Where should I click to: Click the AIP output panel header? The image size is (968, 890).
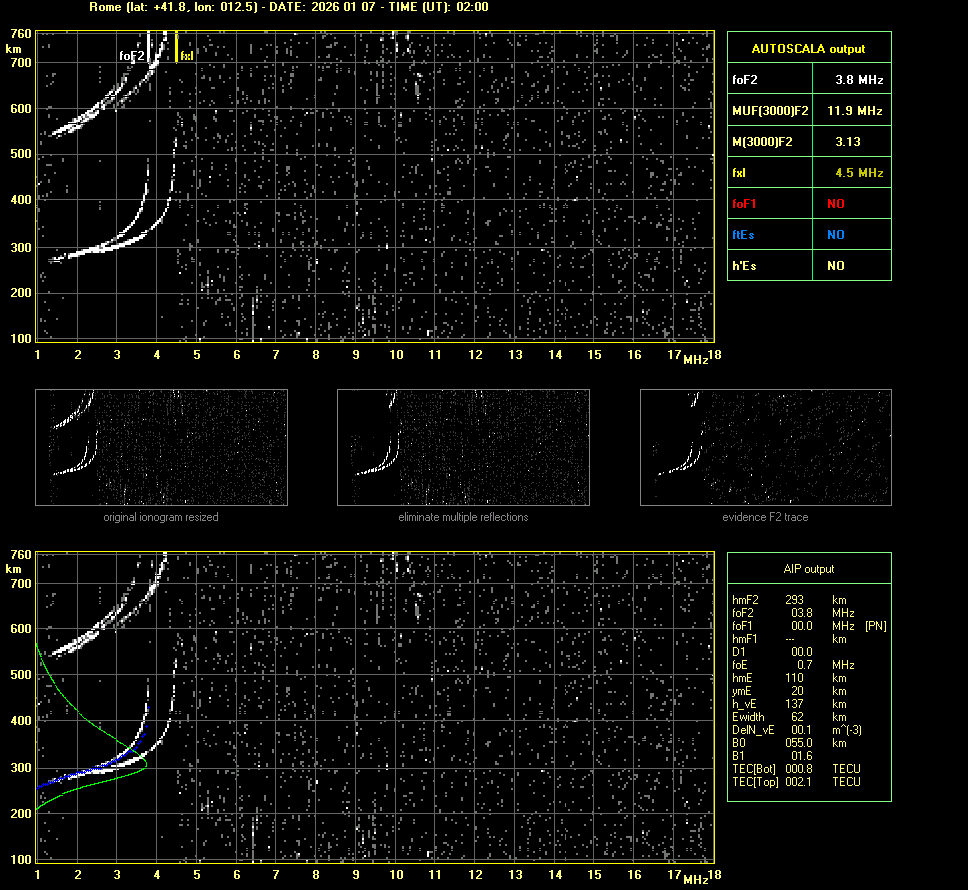808,568
